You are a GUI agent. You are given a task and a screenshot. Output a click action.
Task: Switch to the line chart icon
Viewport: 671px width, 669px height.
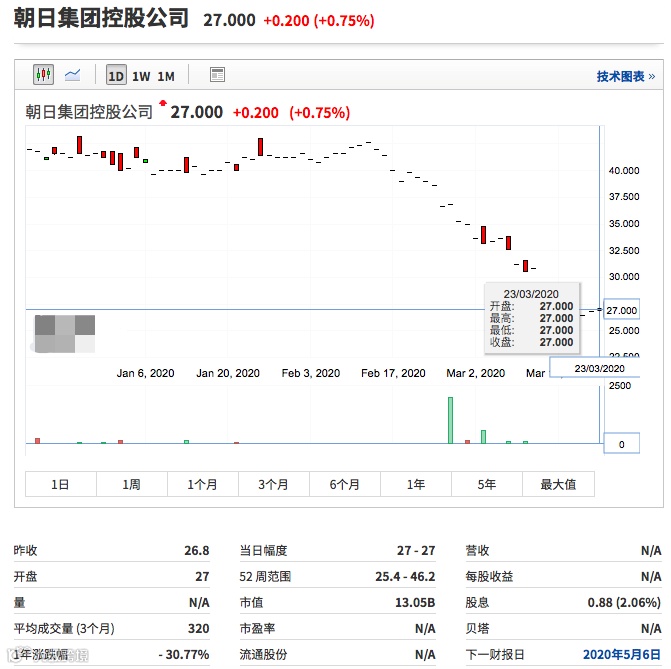tap(72, 75)
